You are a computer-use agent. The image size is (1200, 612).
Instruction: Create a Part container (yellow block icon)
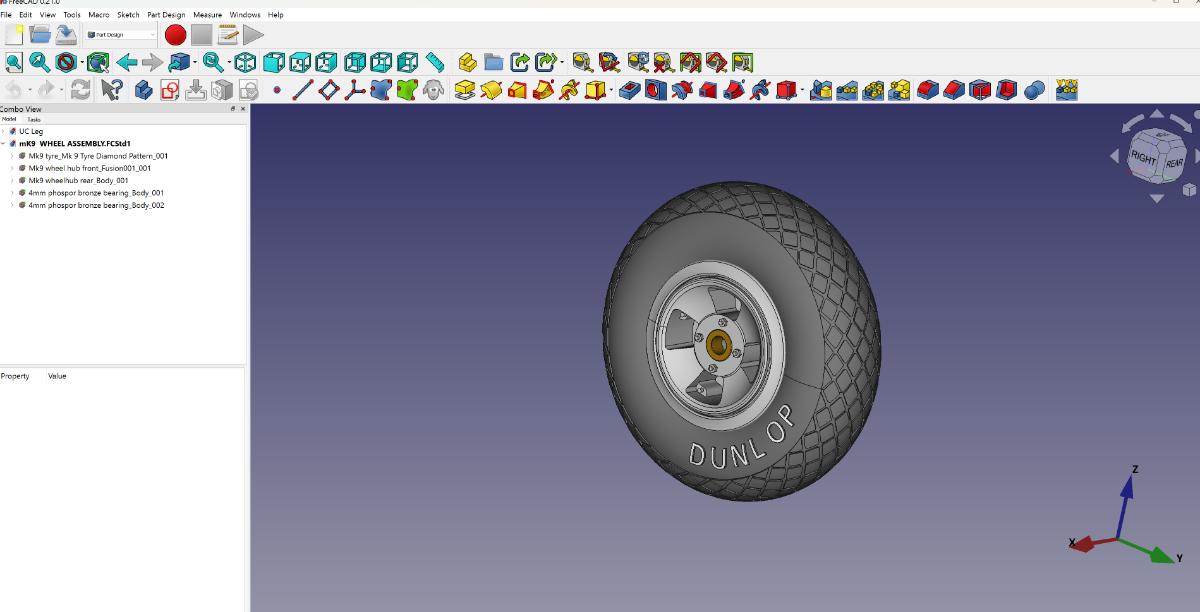(467, 63)
